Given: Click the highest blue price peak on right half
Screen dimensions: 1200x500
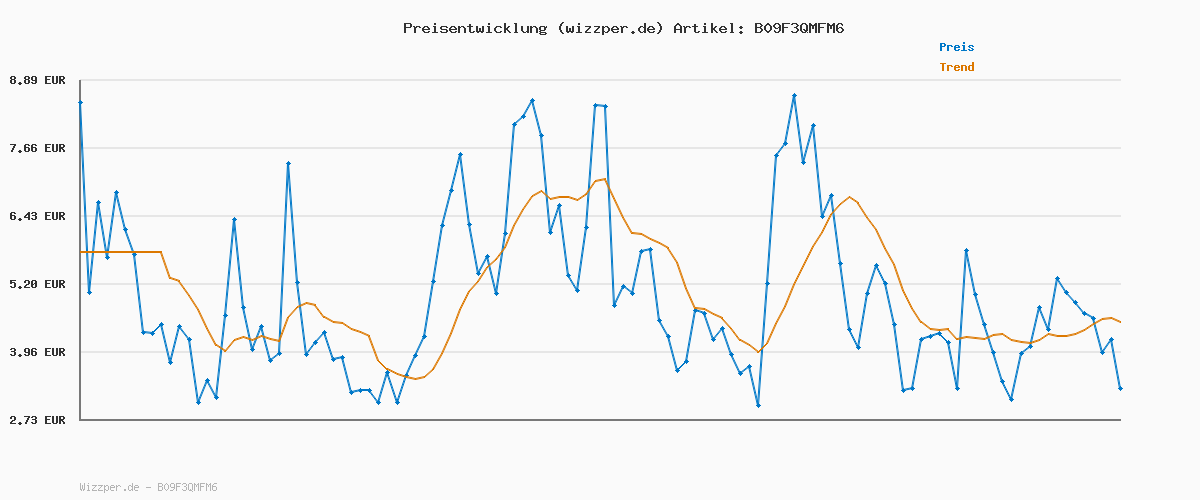Looking at the screenshot, I should pyautogui.click(x=794, y=95).
